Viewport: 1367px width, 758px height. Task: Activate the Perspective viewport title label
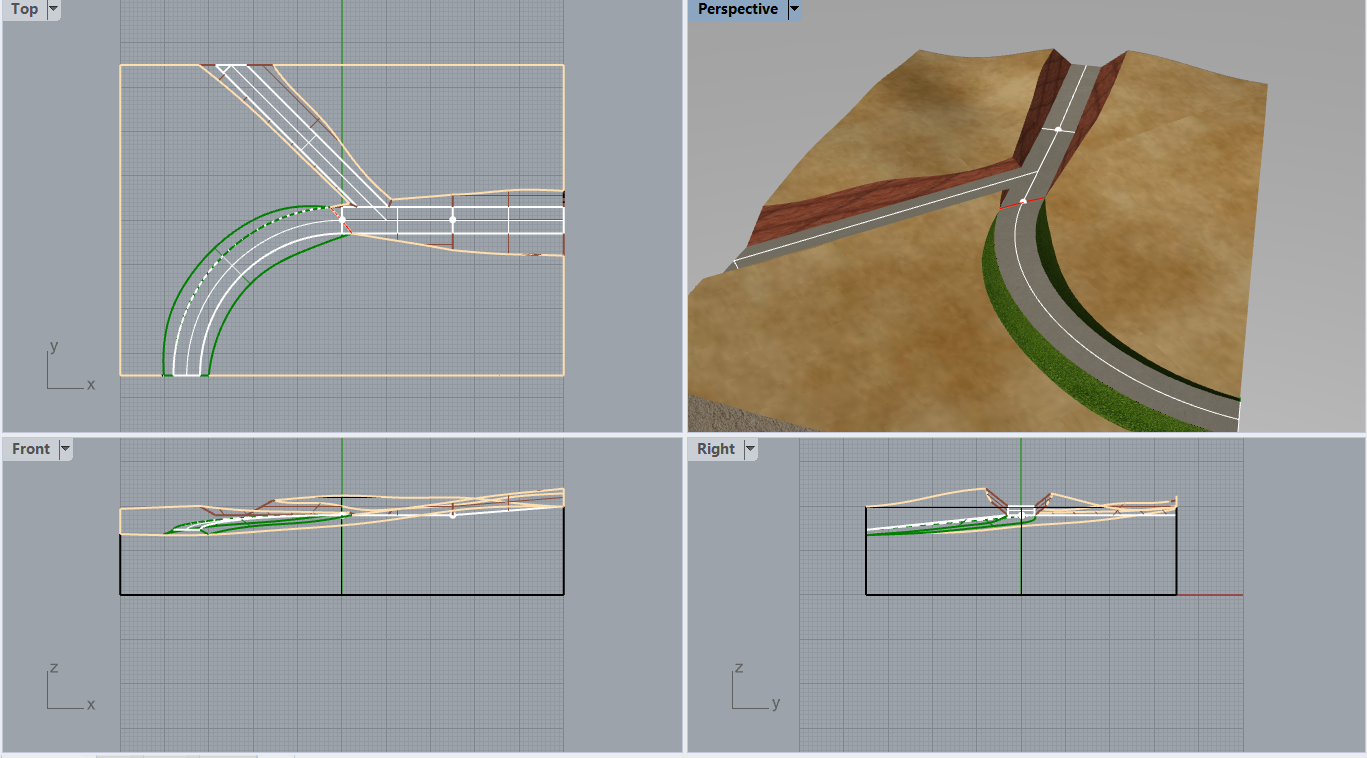click(x=737, y=10)
